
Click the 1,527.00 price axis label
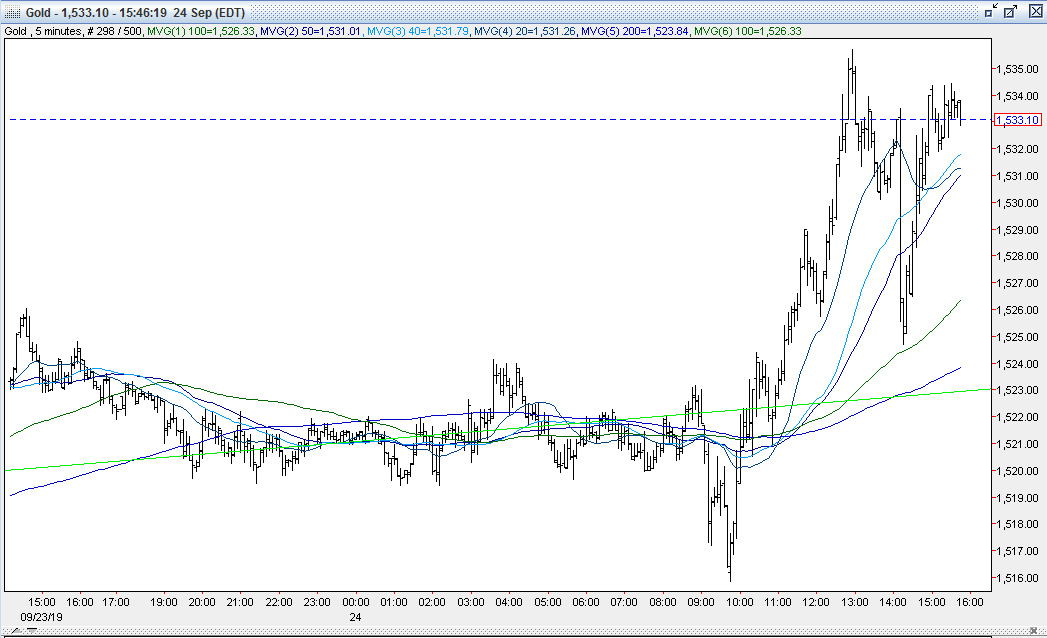click(x=1017, y=283)
